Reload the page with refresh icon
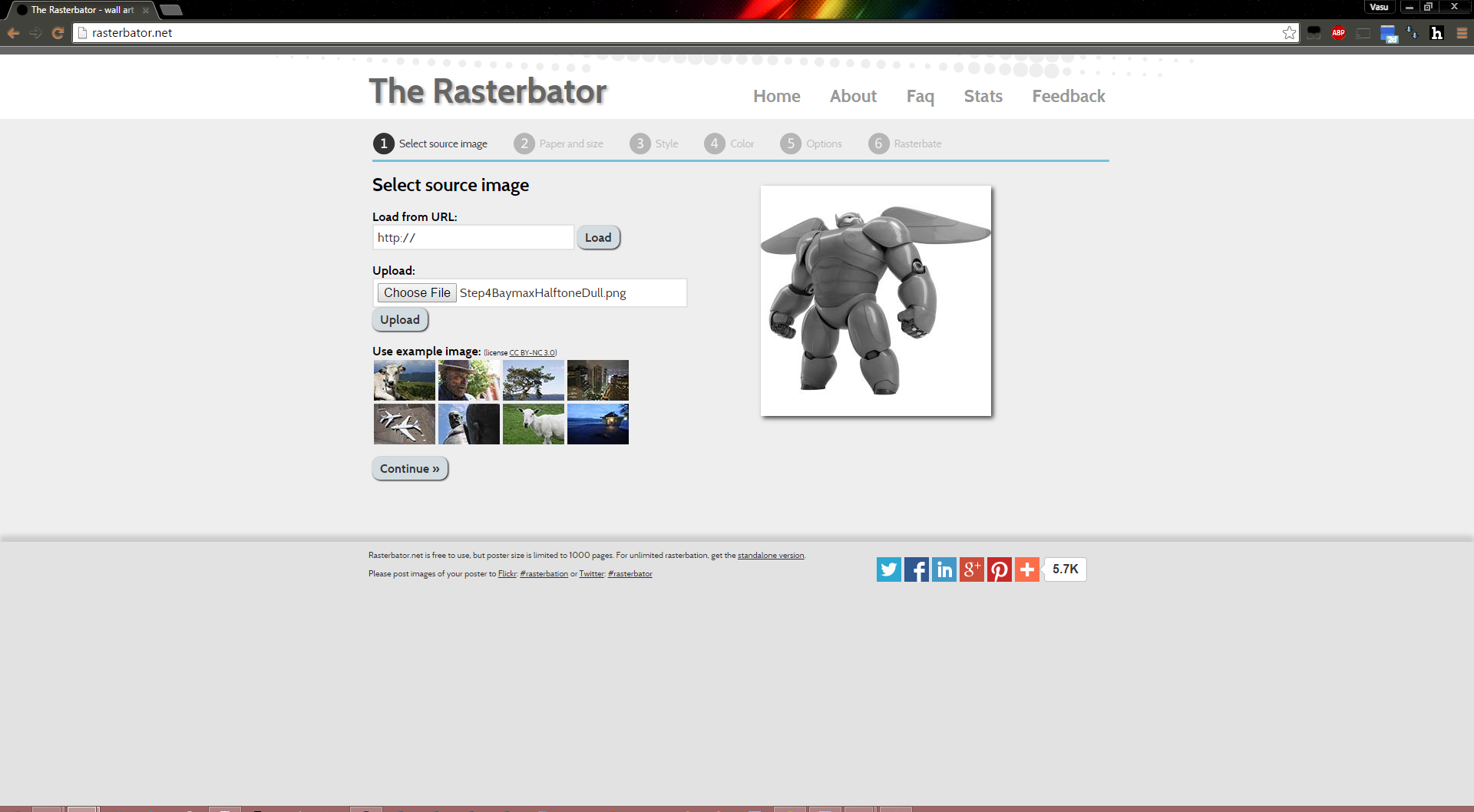 [58, 33]
